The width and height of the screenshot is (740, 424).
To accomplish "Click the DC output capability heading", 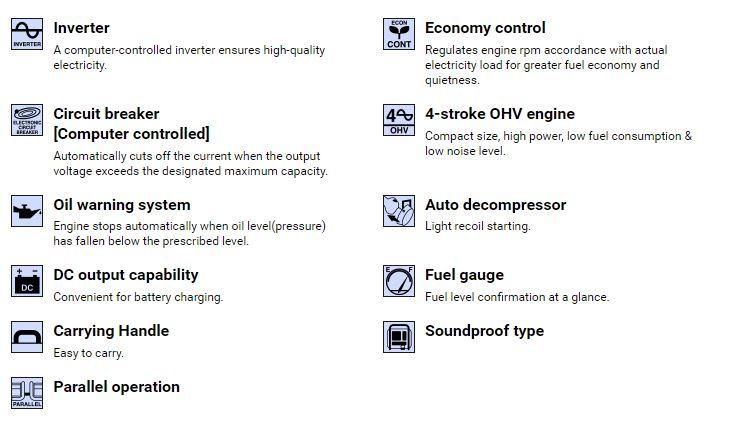I will [x=126, y=275].
